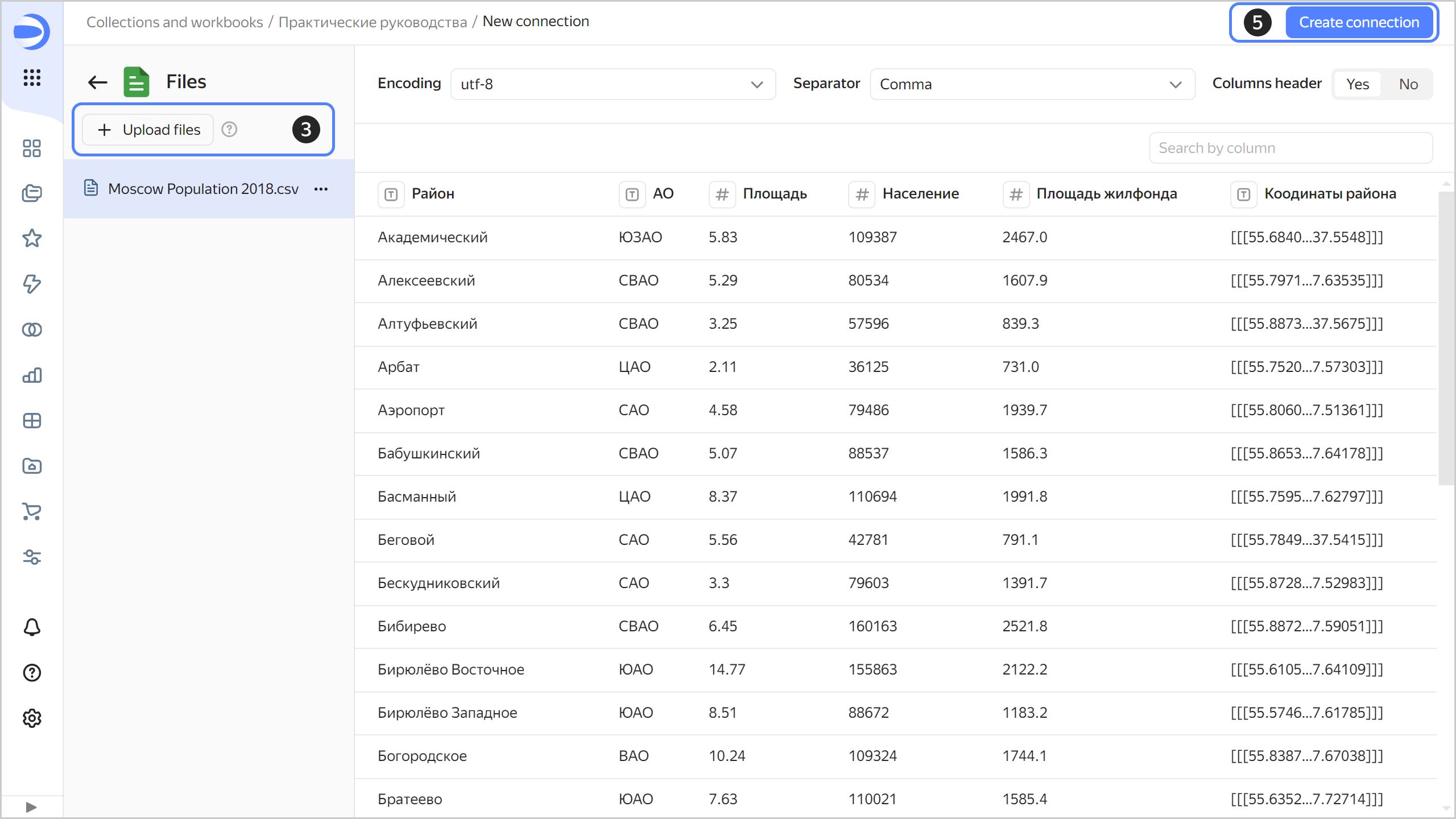Open settings gear in sidebar
1456x819 pixels.
pos(32,718)
